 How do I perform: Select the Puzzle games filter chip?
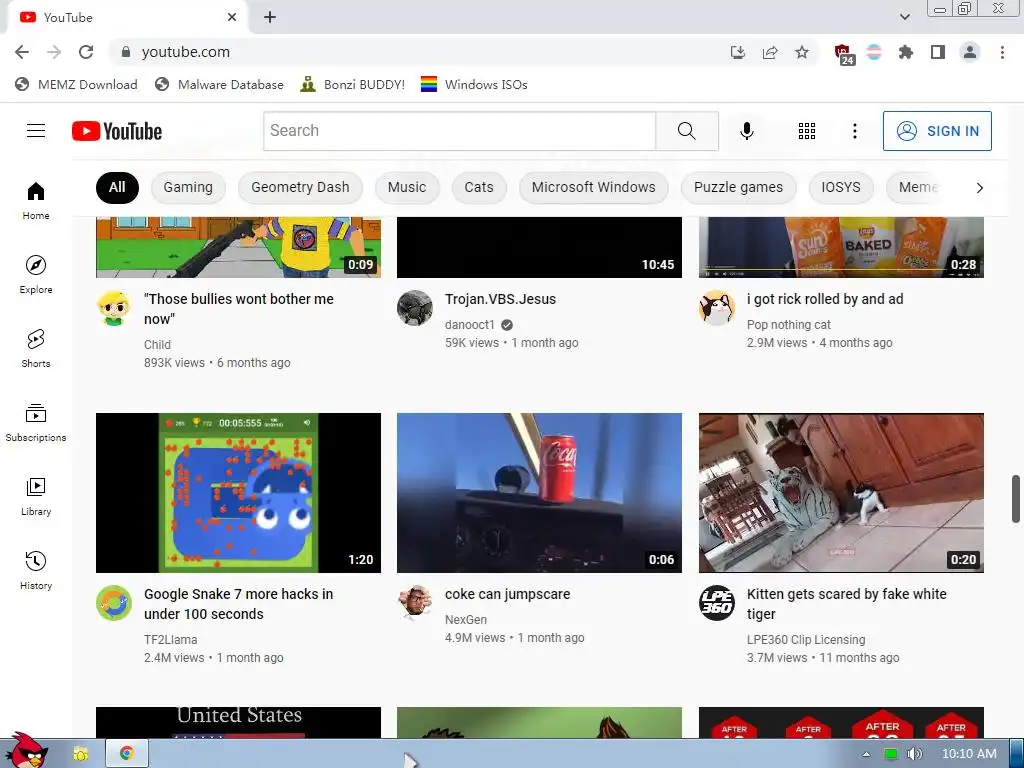click(x=739, y=187)
